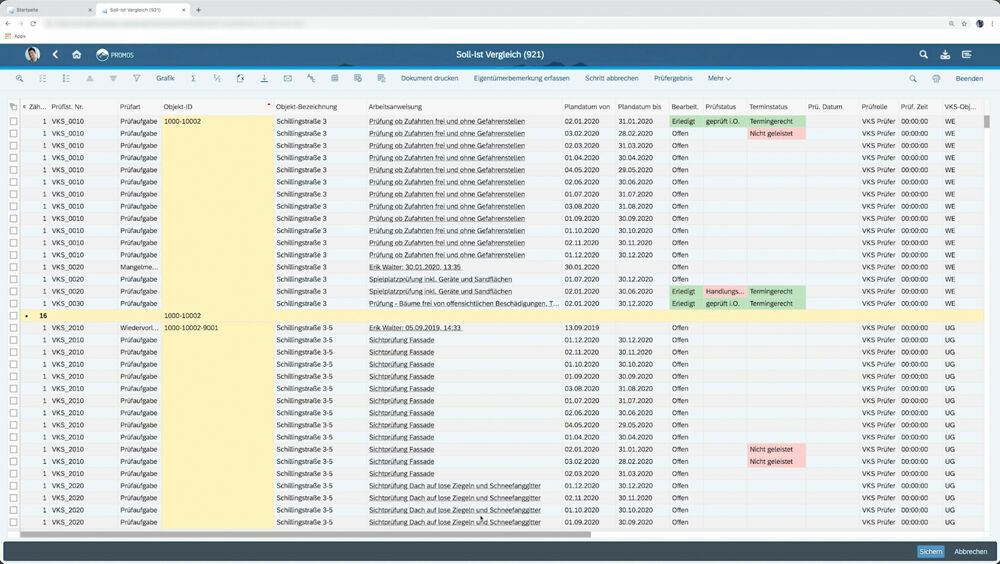Click the header search magnifier icon
Viewport: 1000px width, 564px height.
[923, 55]
